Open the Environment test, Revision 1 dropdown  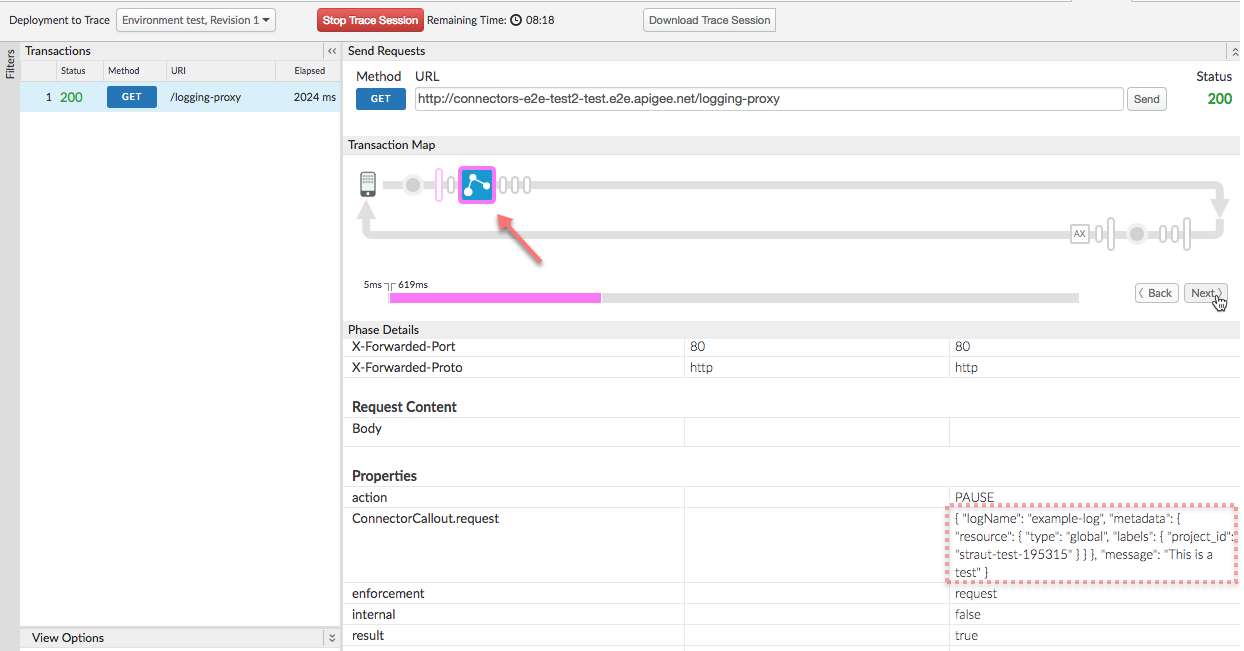(196, 20)
